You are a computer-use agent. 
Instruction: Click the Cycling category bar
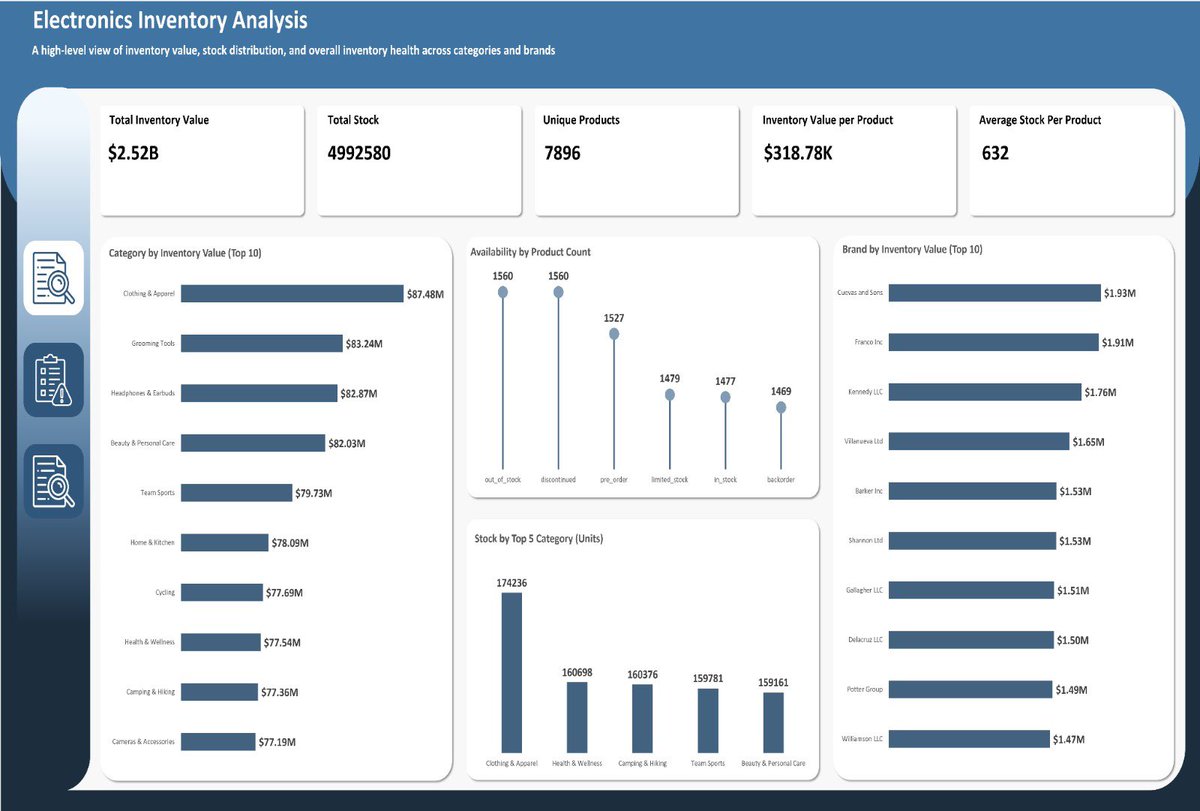coord(222,592)
